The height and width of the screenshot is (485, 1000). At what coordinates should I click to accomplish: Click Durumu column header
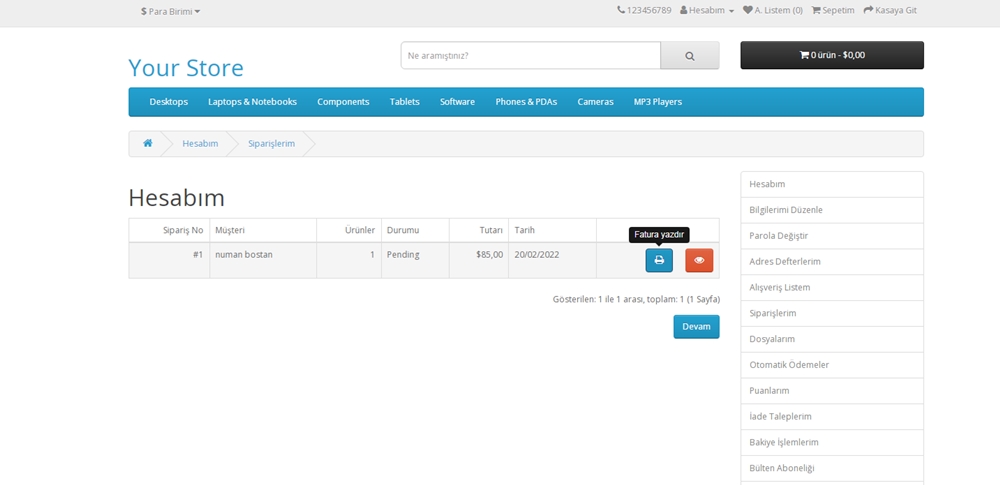click(x=415, y=230)
